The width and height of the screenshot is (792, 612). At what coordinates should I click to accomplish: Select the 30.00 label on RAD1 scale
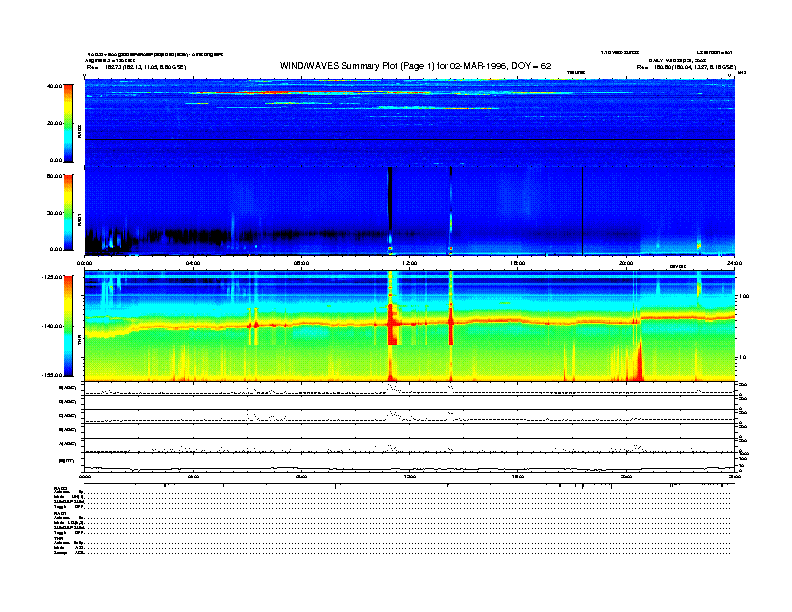54,213
